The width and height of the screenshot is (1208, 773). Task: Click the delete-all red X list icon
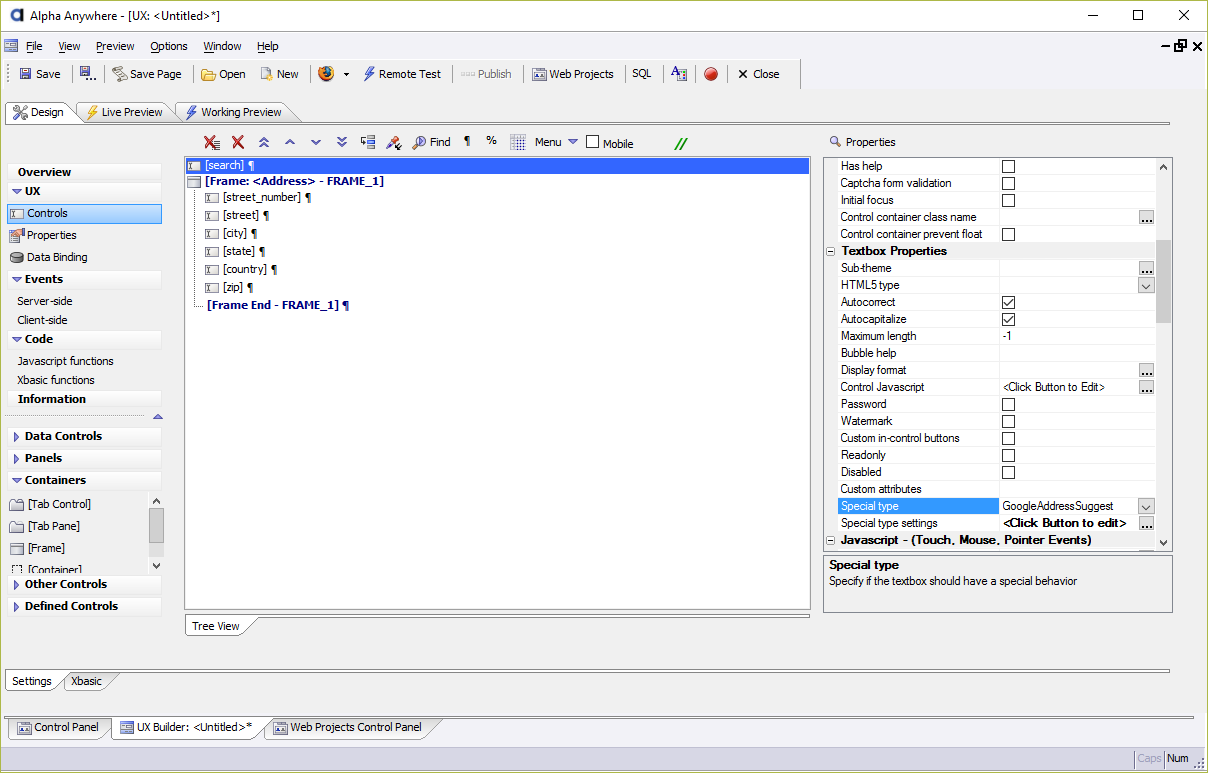click(x=212, y=143)
